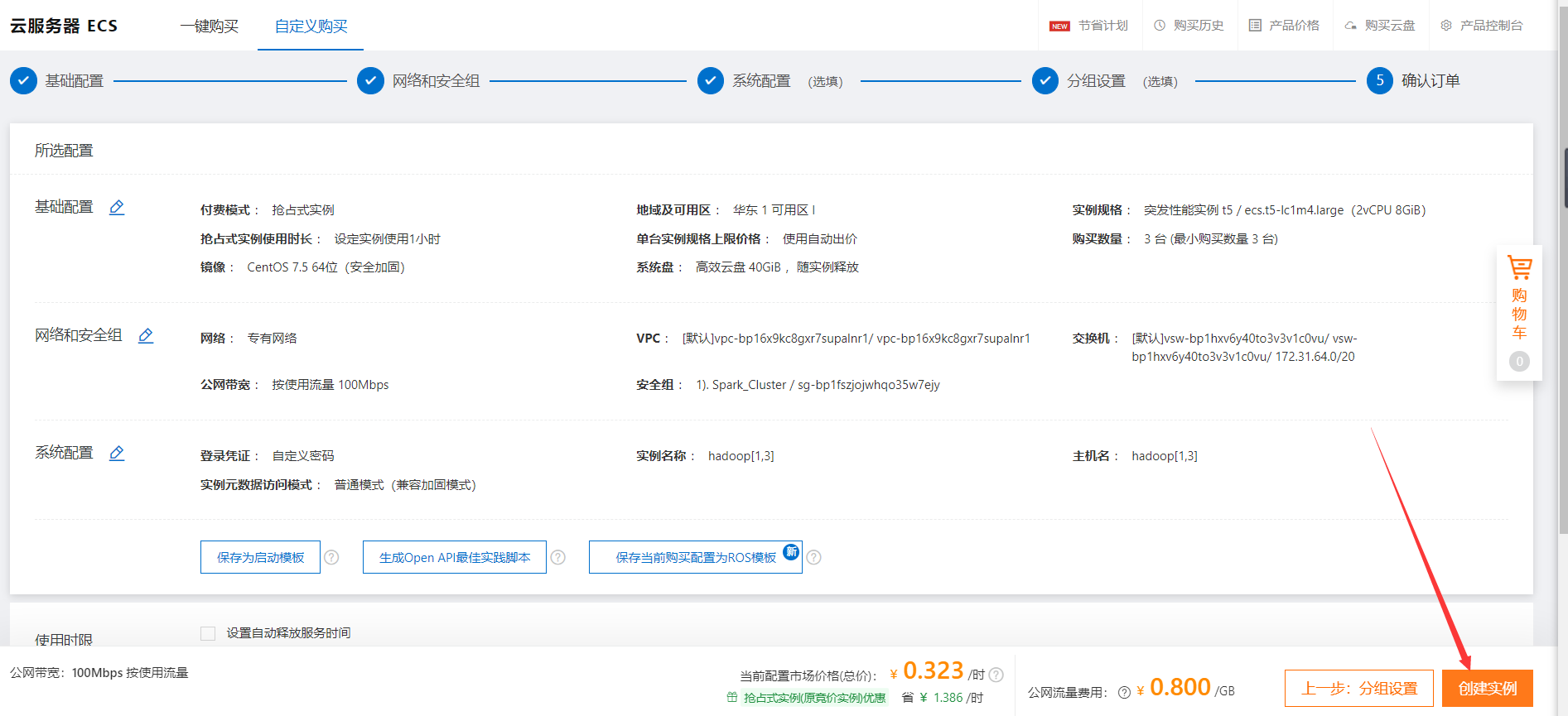Click the step 5 number circle
The image size is (1568, 716).
click(x=1380, y=80)
